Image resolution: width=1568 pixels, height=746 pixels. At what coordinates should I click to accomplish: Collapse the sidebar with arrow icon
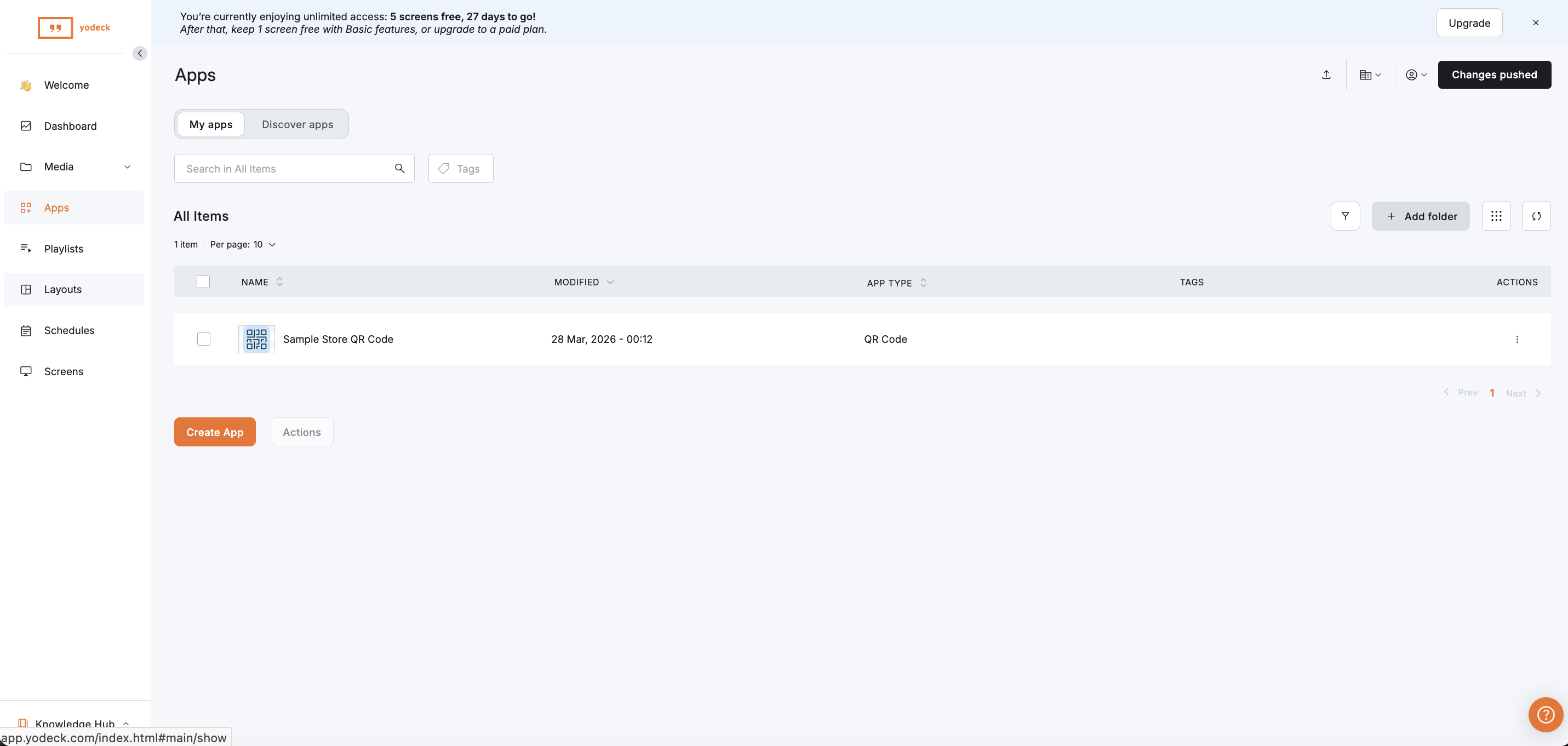point(139,54)
